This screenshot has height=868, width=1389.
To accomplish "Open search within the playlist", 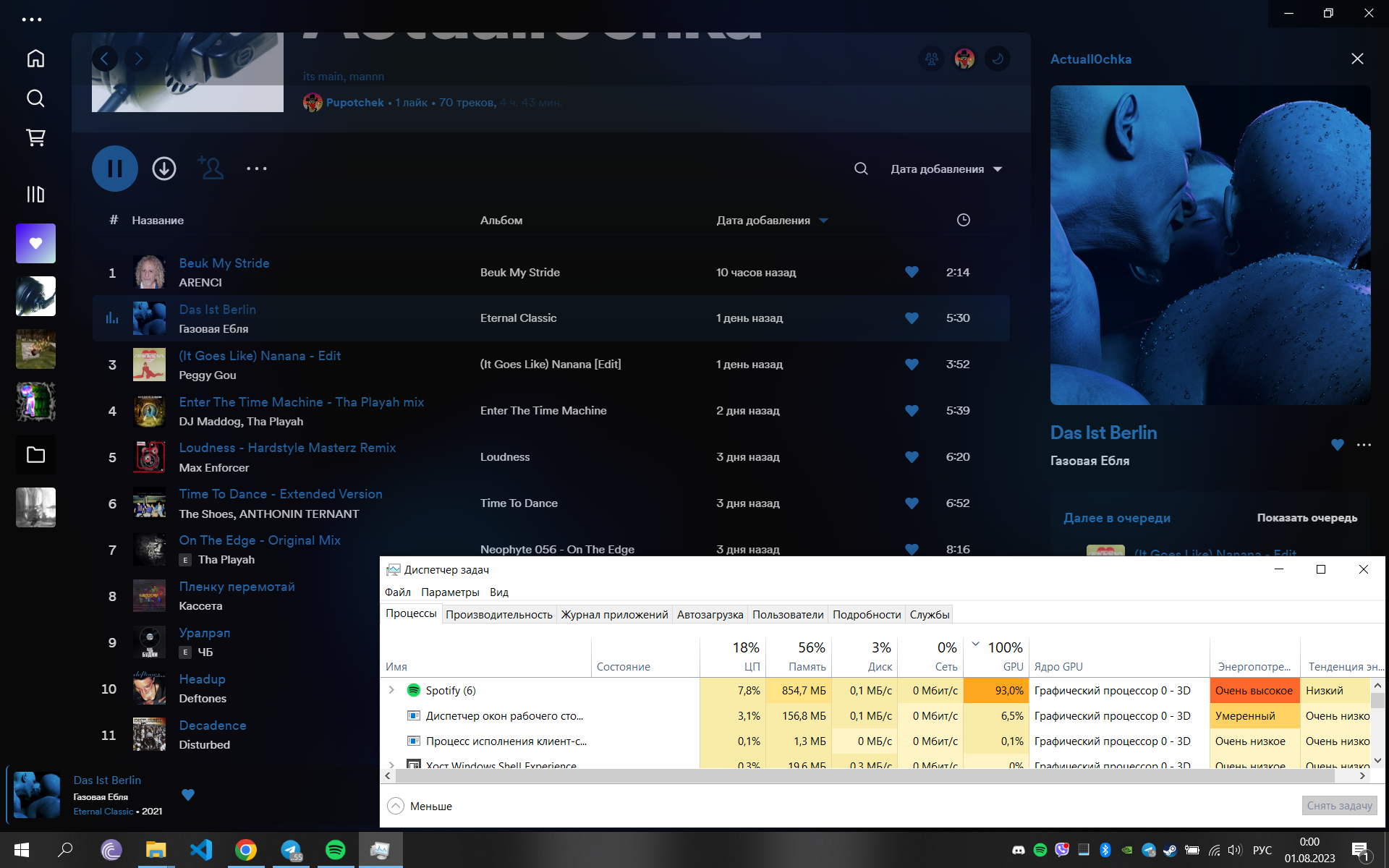I will [x=860, y=168].
